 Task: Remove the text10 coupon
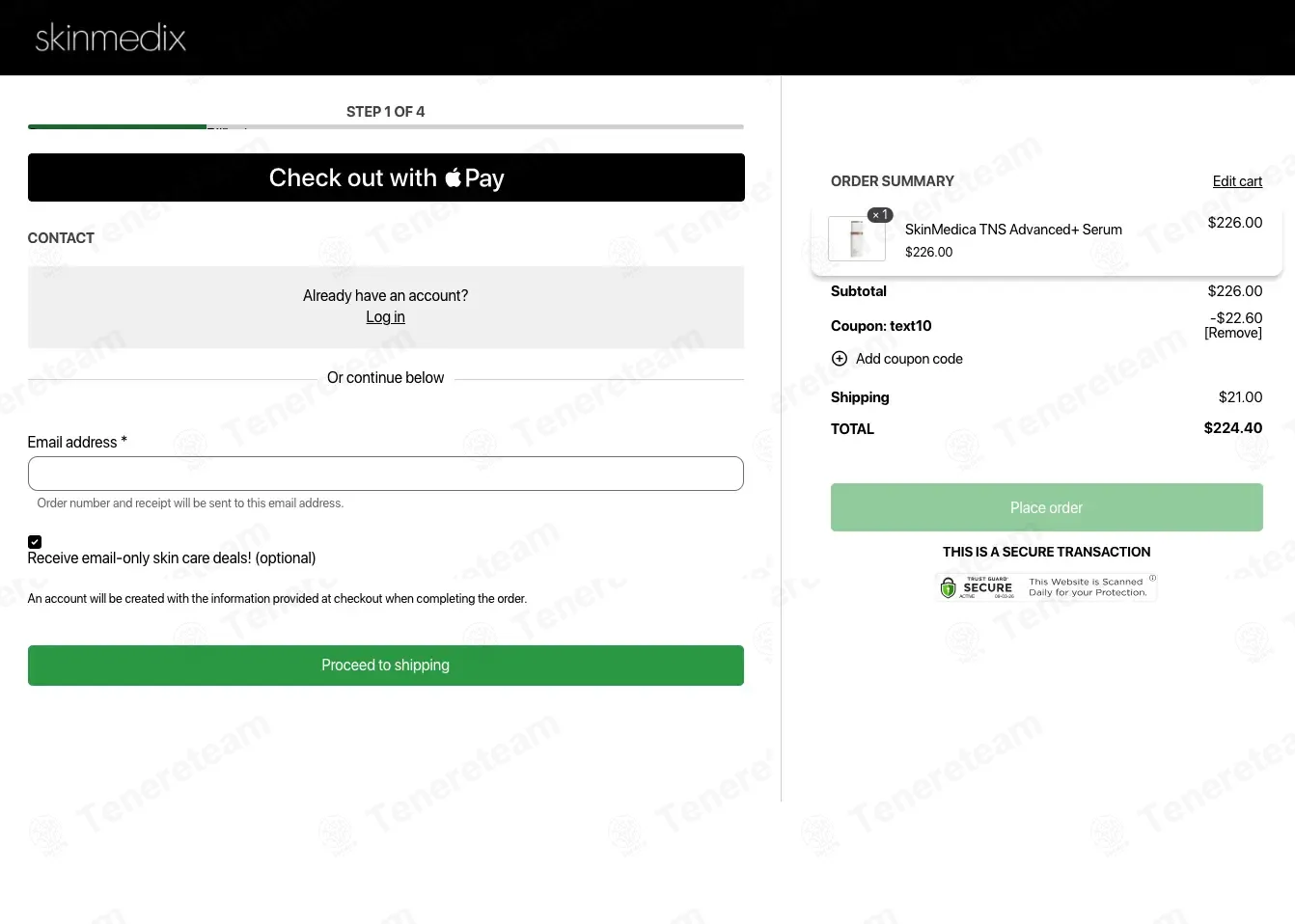point(1233,334)
